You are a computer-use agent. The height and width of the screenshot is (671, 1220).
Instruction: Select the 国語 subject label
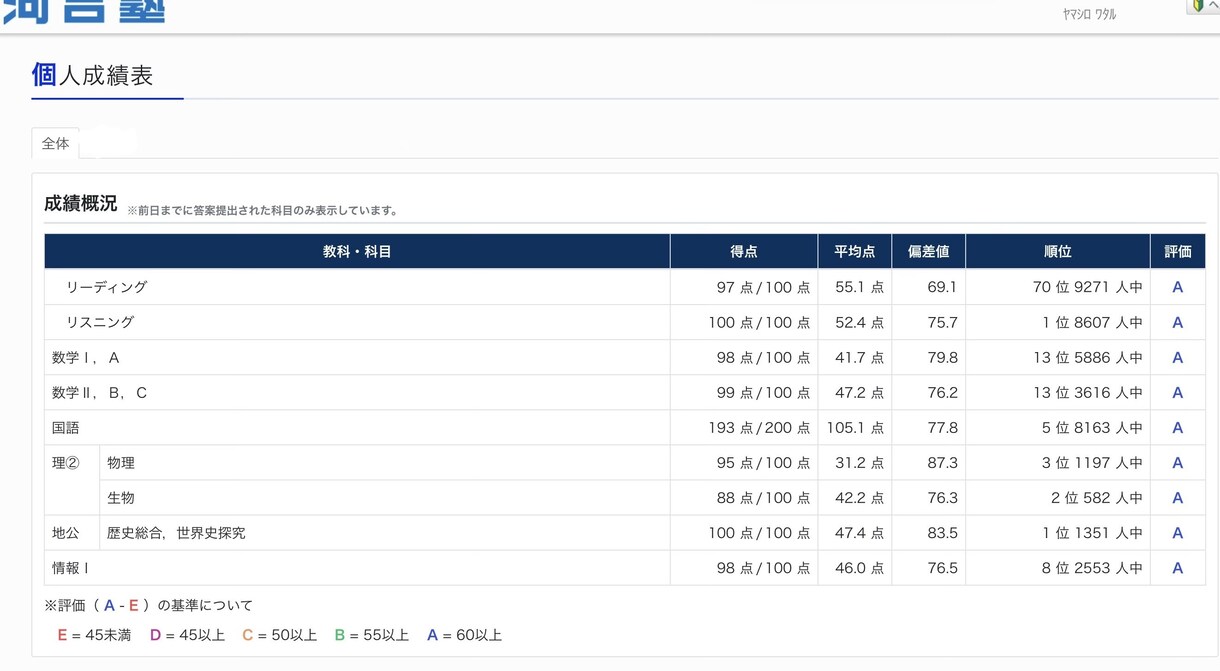(x=66, y=428)
